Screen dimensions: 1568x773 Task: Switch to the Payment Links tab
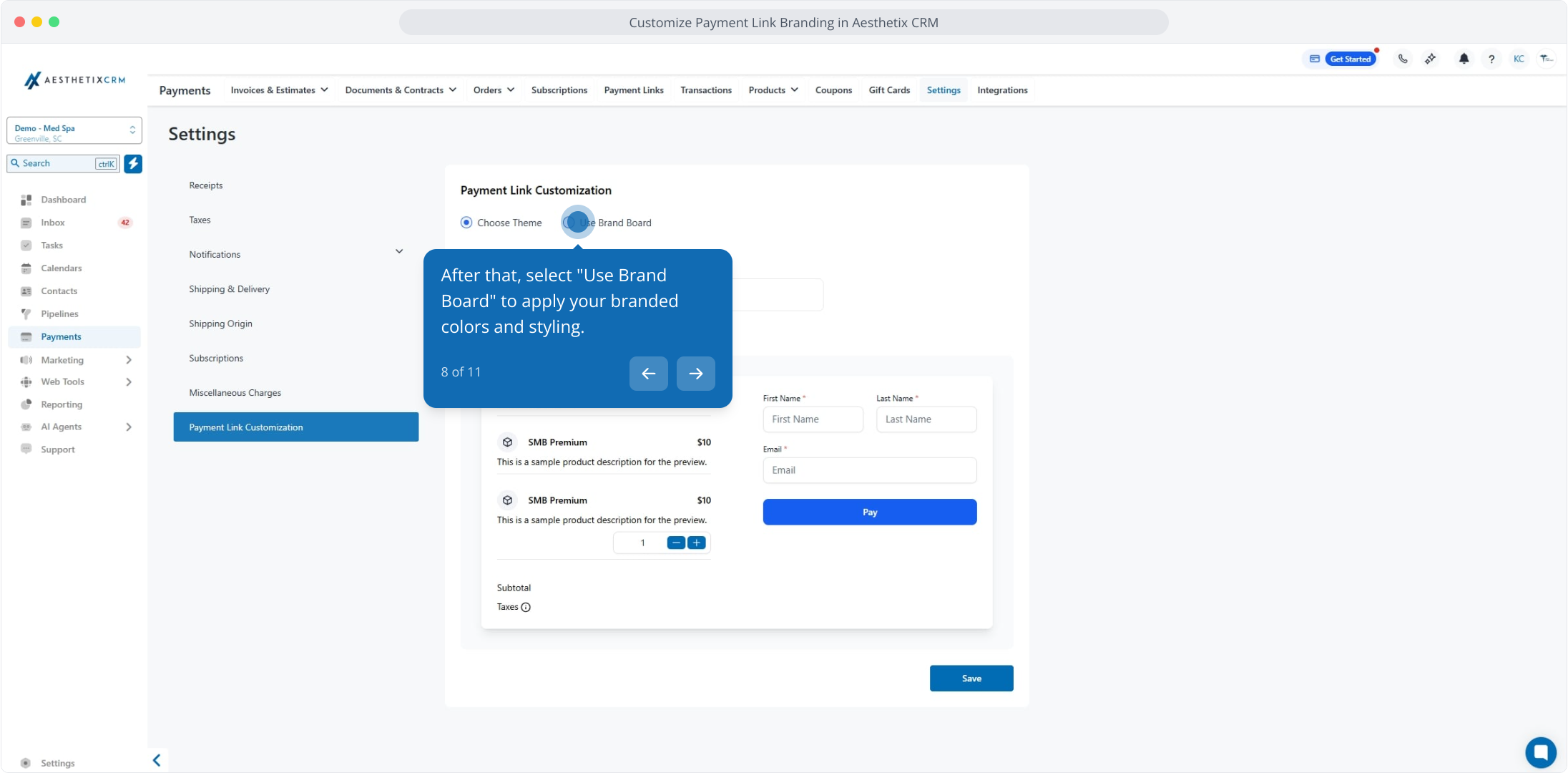[633, 90]
